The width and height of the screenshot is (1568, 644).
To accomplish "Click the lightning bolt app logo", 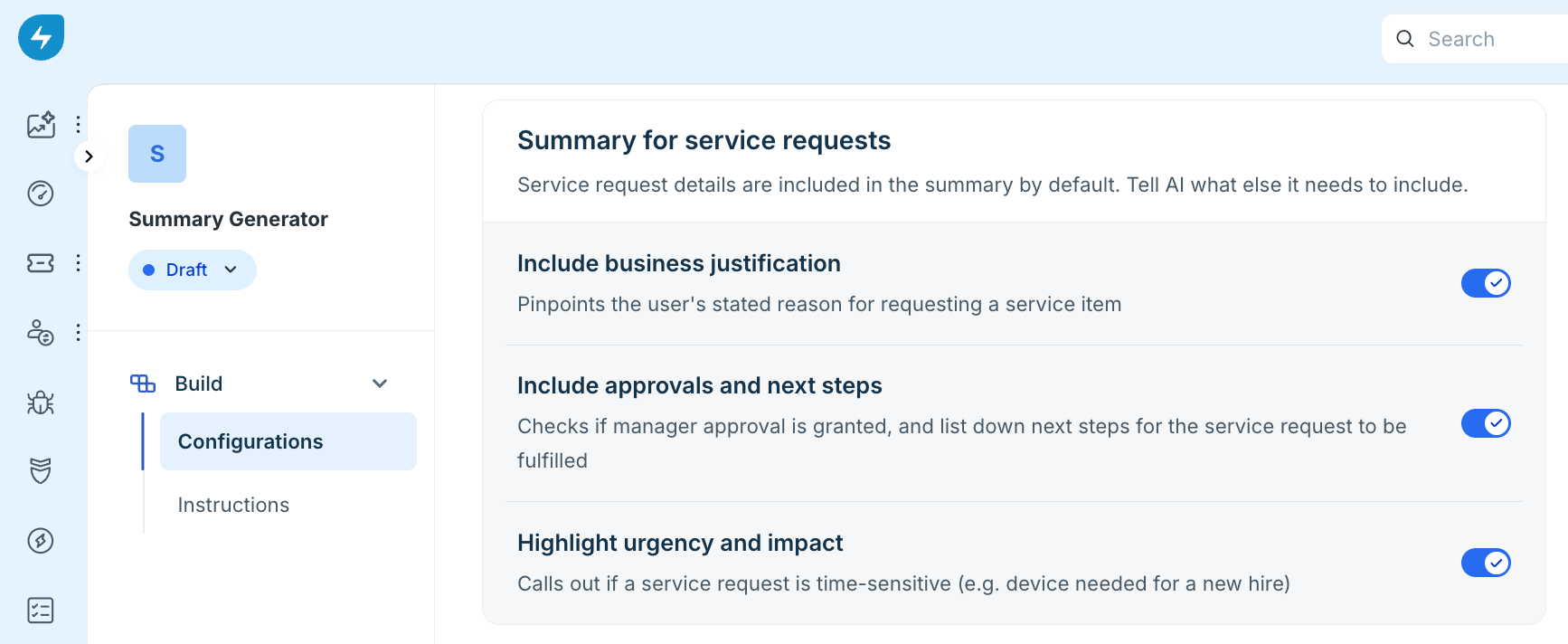I will tap(41, 38).
